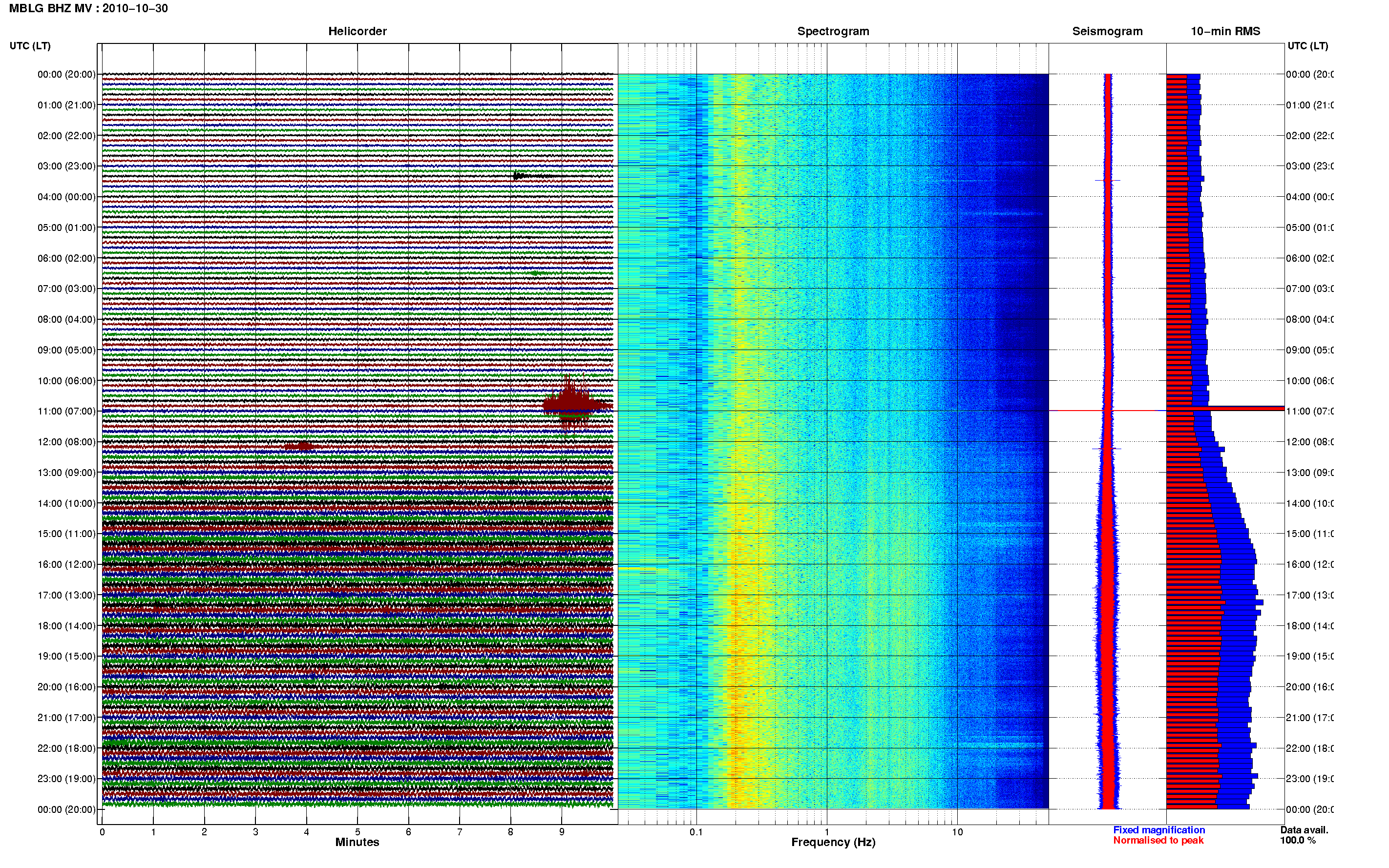Click the left bottom '00:00 (20:00)' time label

point(66,809)
